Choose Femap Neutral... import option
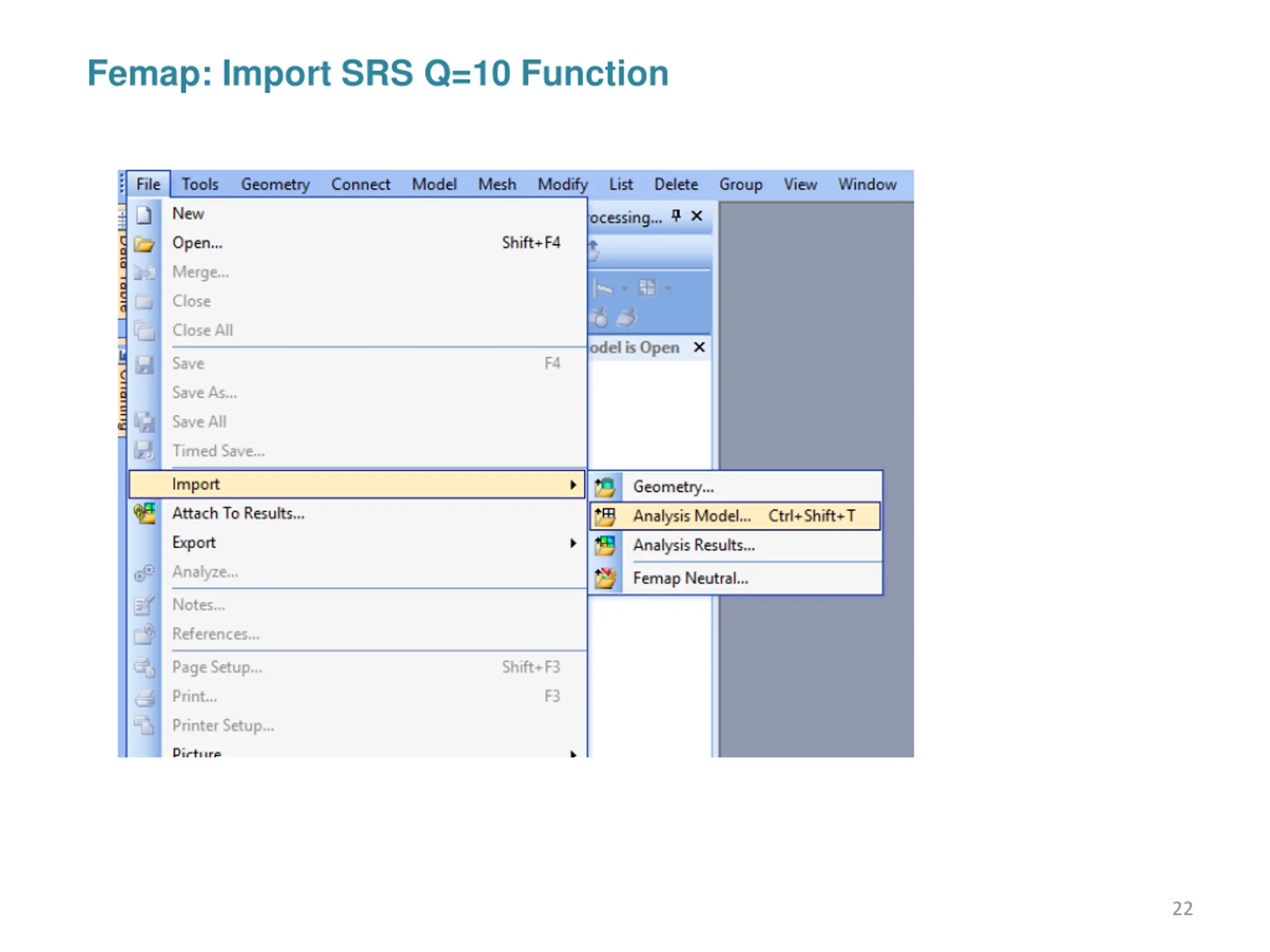This screenshot has width=1270, height=952. [735, 579]
